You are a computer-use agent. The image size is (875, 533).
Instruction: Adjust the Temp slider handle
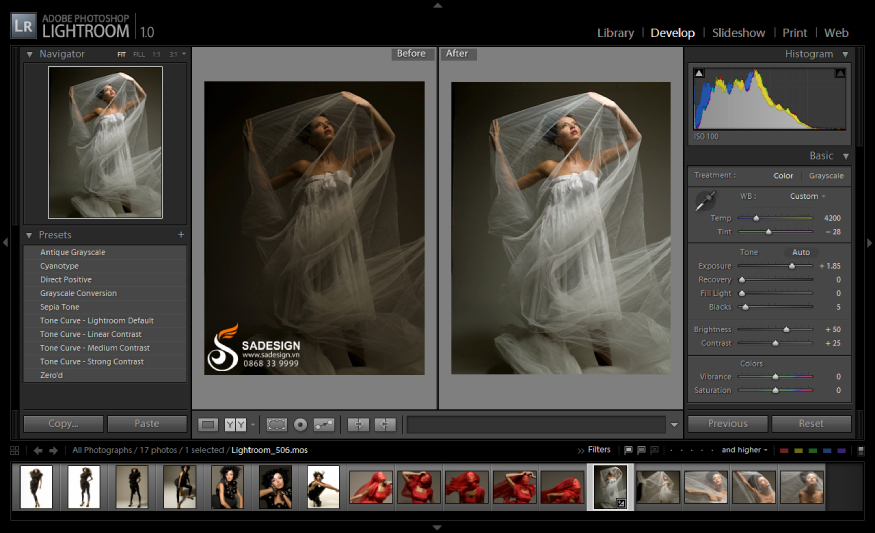point(756,218)
